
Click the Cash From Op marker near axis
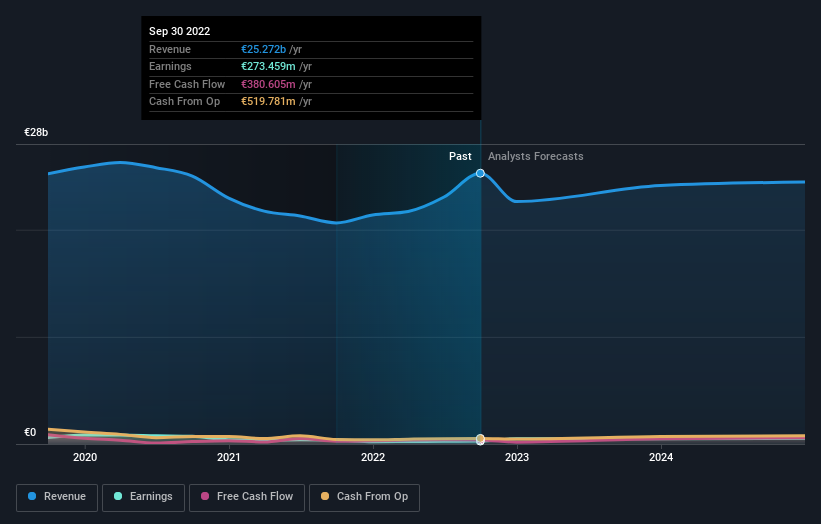[x=480, y=438]
